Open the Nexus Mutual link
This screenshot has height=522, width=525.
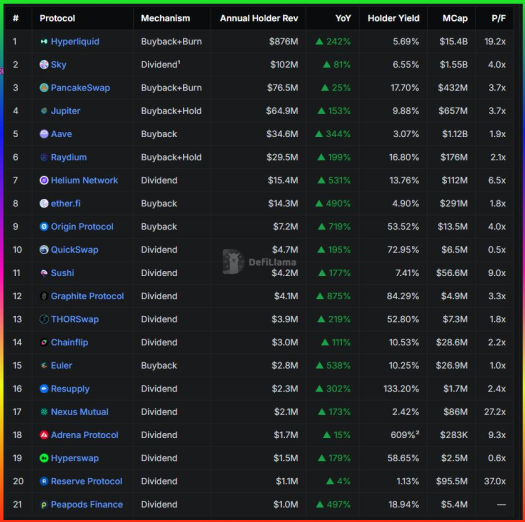79,412
